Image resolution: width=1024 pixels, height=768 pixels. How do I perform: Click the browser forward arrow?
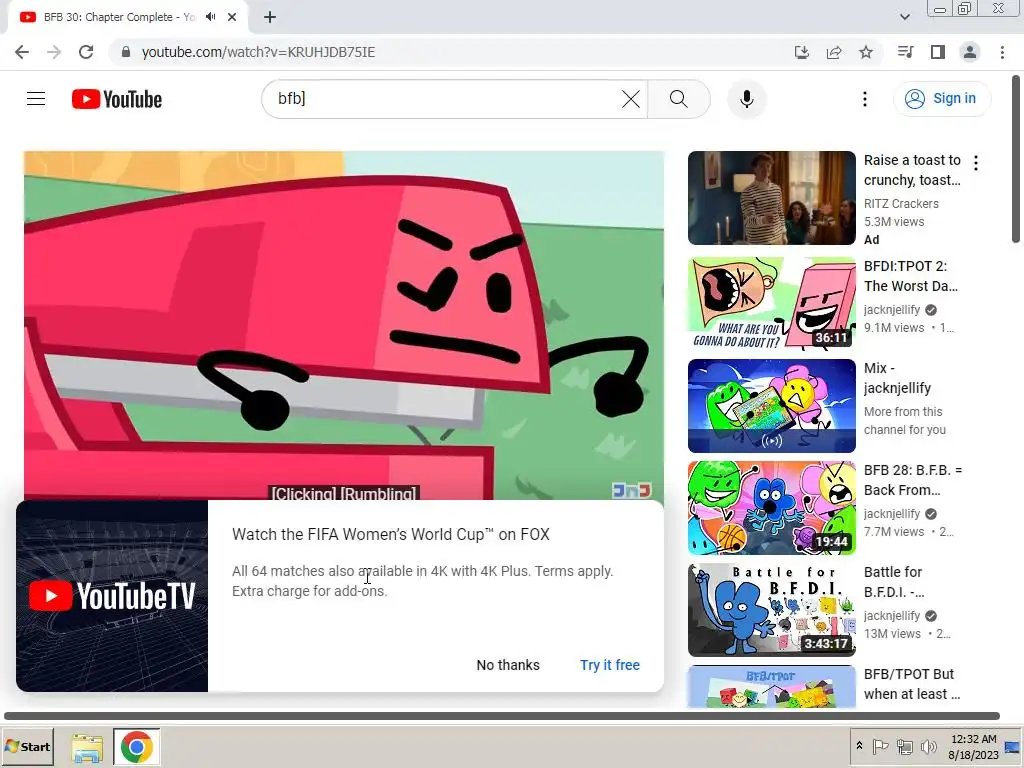pyautogui.click(x=54, y=52)
